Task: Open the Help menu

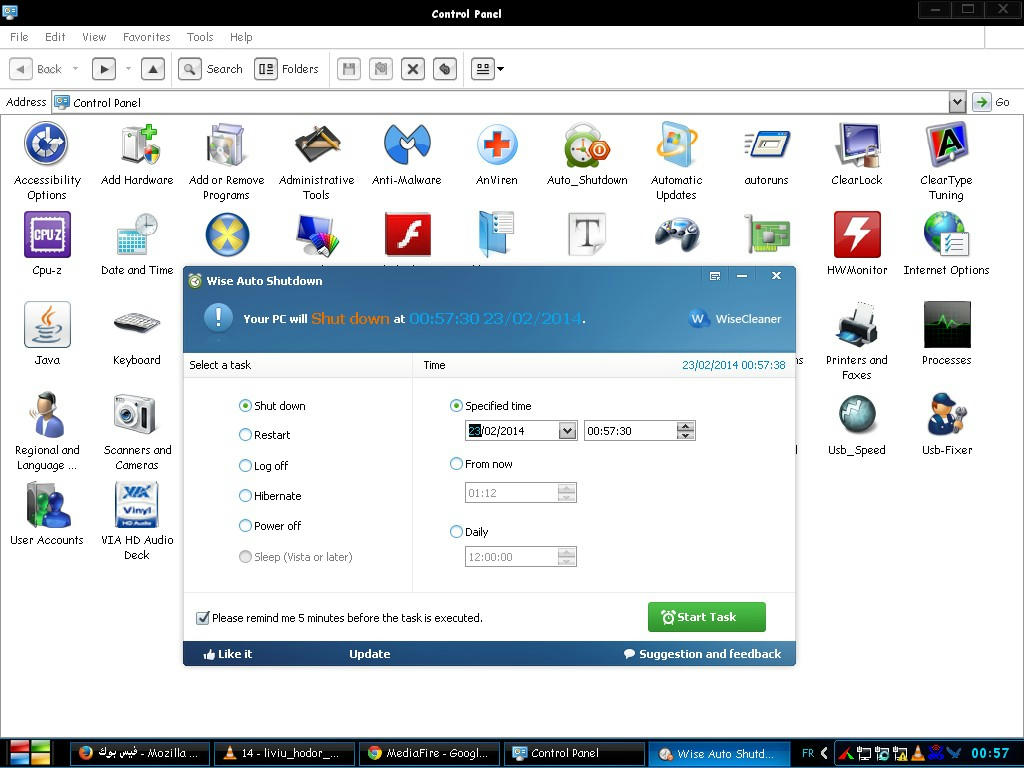Action: tap(241, 37)
